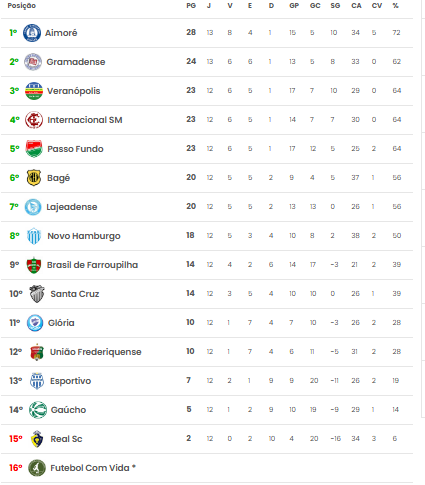Select the Santa Cruz team crest
425x485 pixels.
click(37, 294)
